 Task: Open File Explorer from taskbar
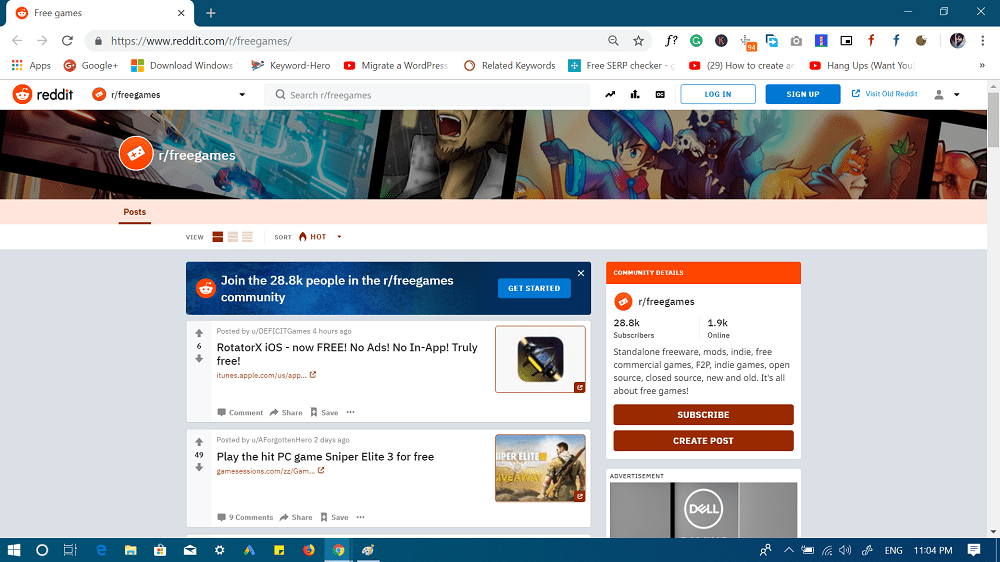click(131, 550)
